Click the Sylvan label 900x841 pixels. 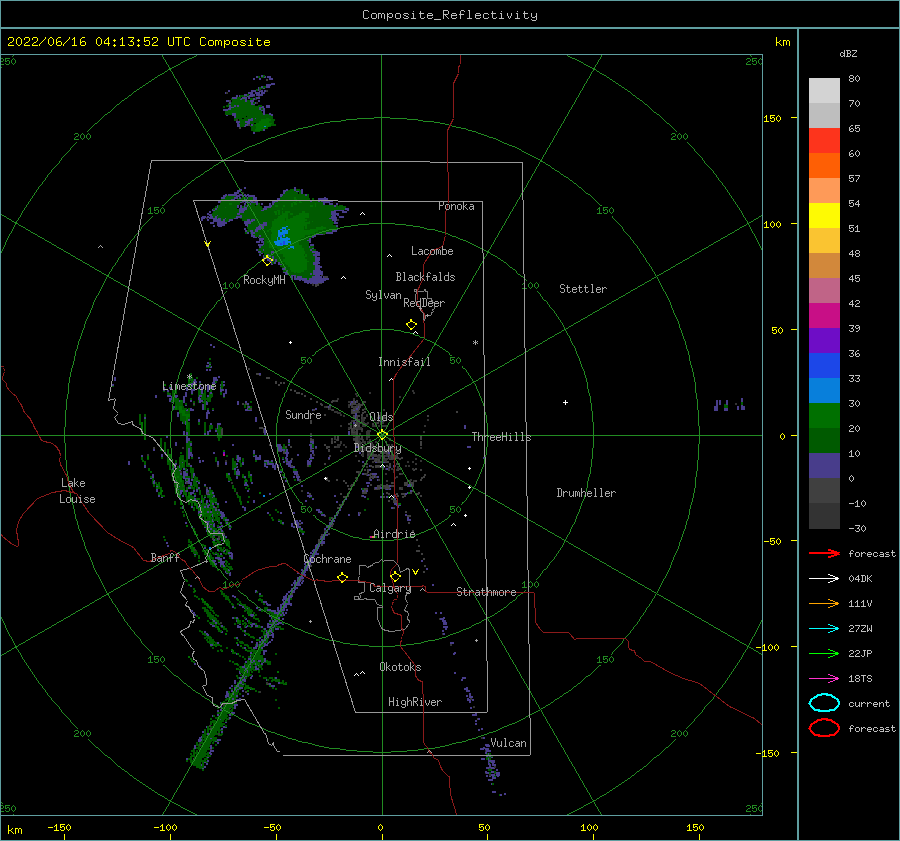[383, 295]
